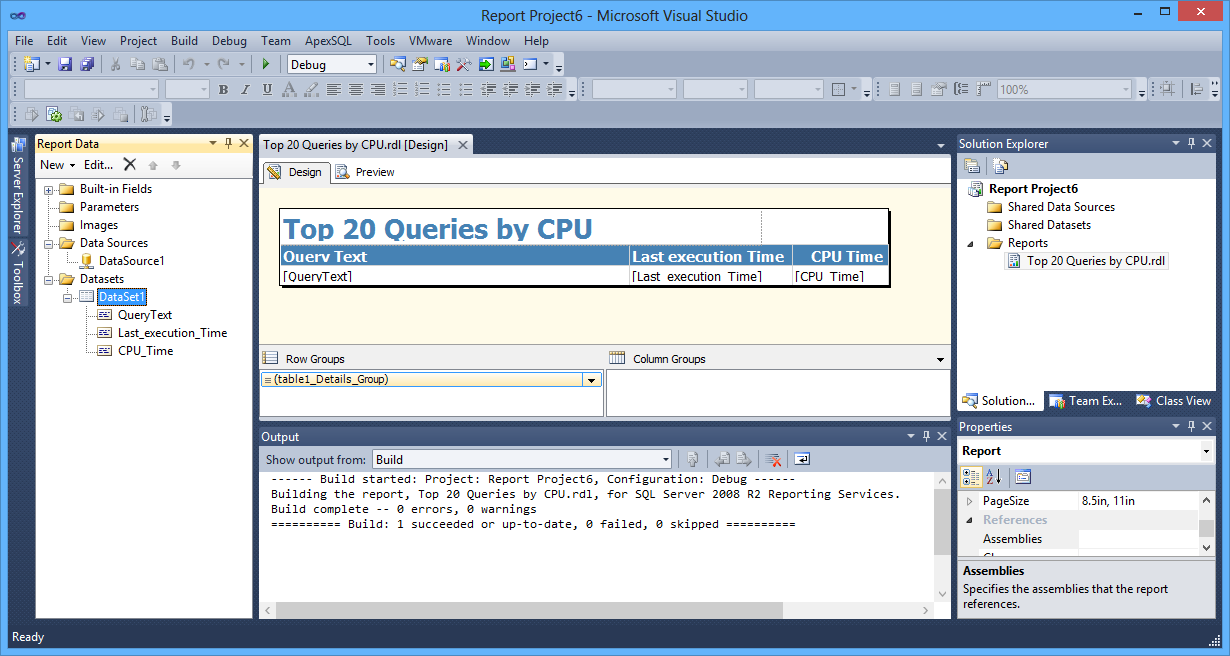The height and width of the screenshot is (656, 1230).
Task: Open the Toolbox side tab
Action: (x=18, y=273)
